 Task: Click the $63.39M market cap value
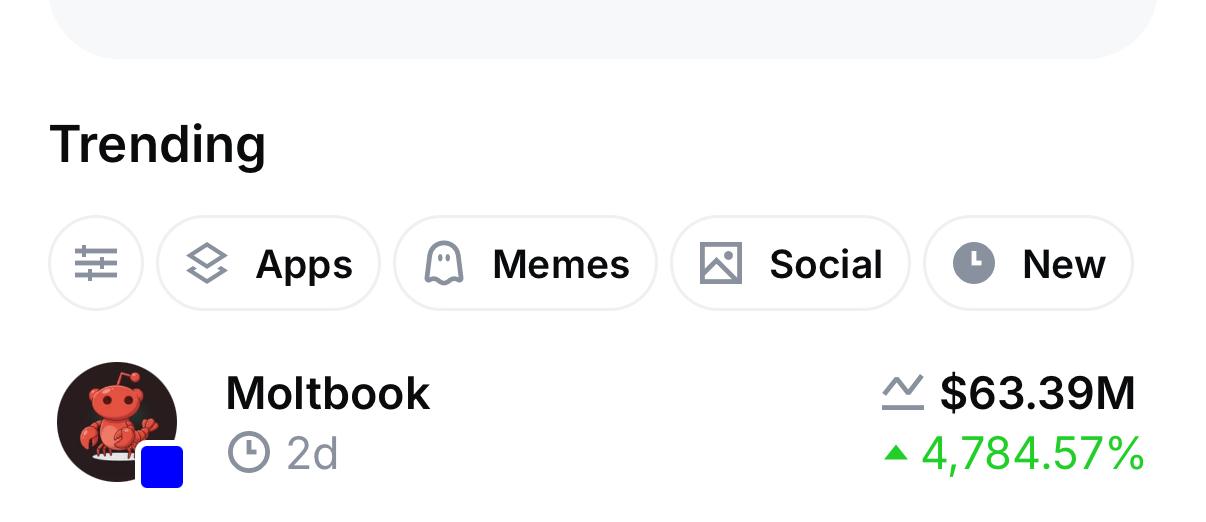pos(1037,393)
